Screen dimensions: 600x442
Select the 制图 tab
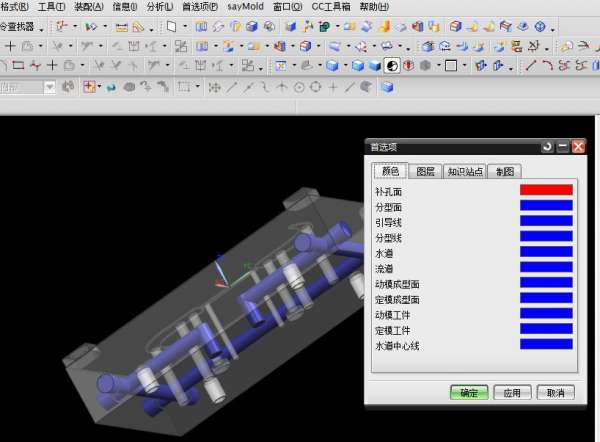point(505,171)
